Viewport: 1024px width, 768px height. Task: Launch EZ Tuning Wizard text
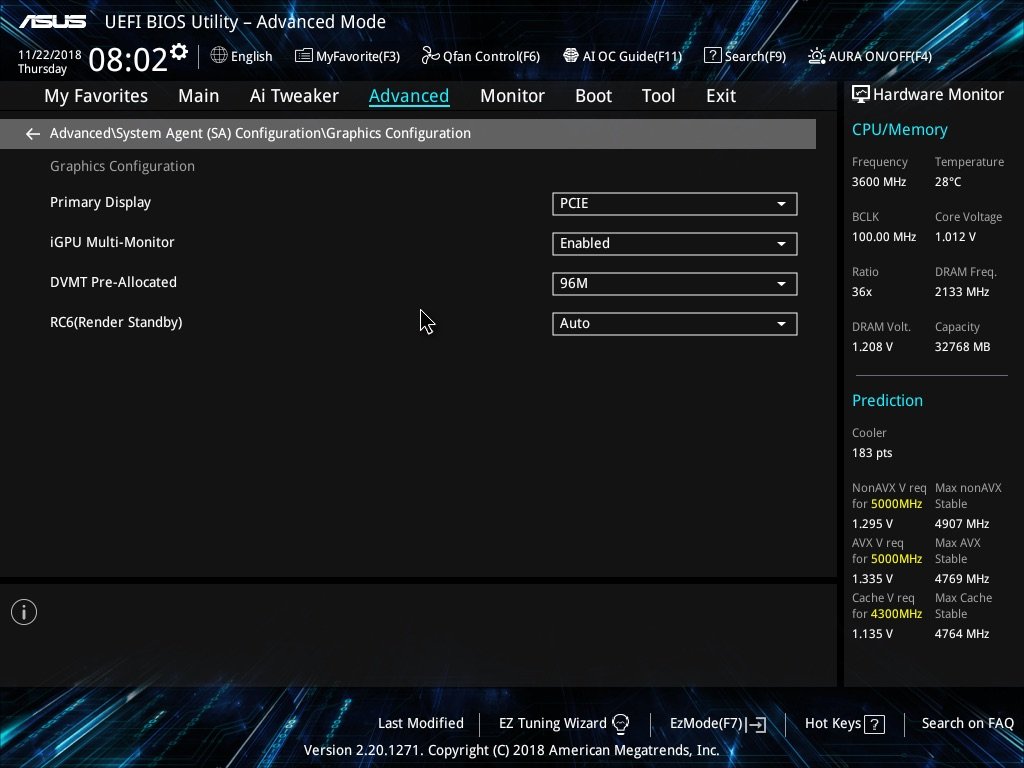(552, 724)
